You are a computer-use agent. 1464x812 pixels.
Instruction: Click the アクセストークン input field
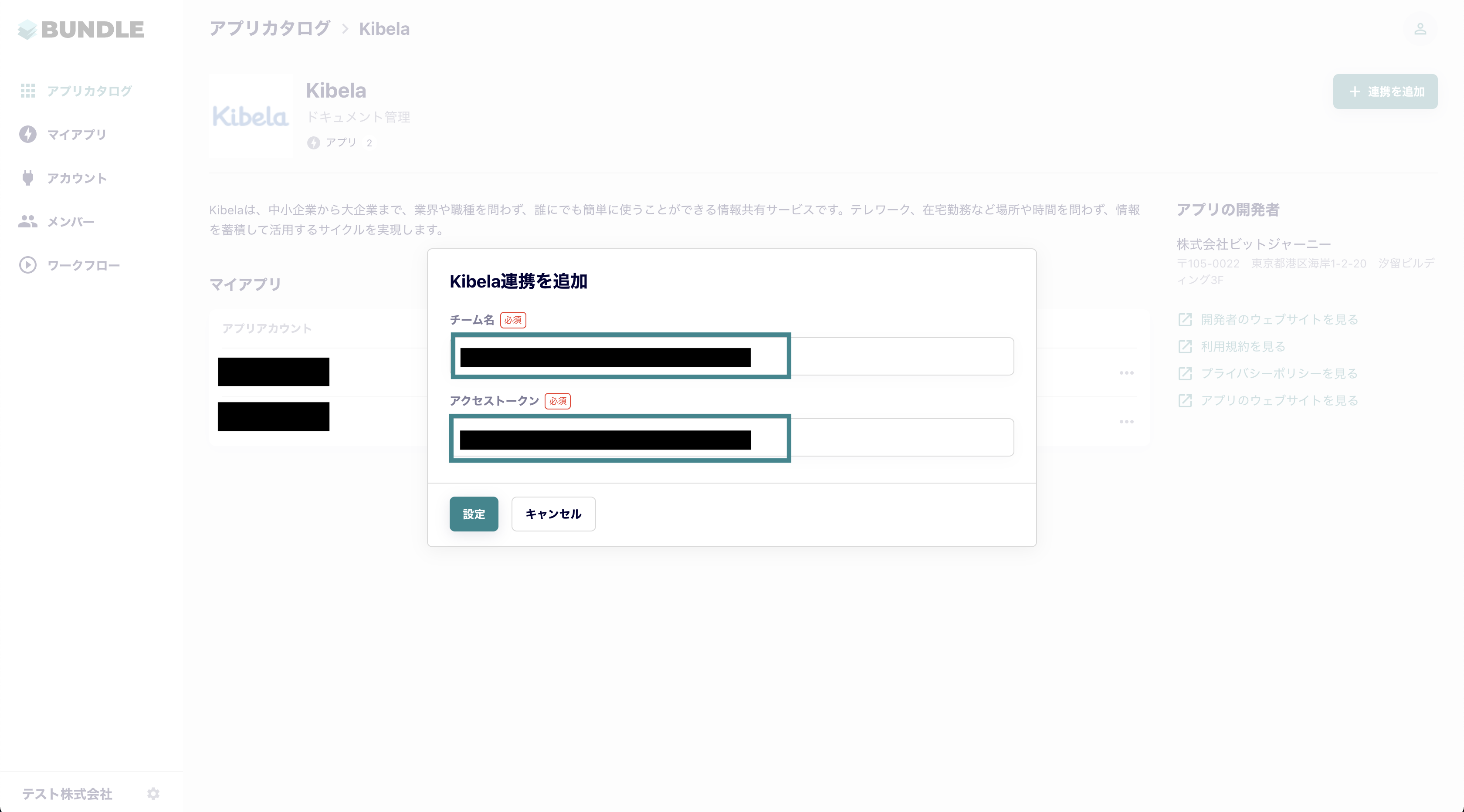tap(732, 437)
